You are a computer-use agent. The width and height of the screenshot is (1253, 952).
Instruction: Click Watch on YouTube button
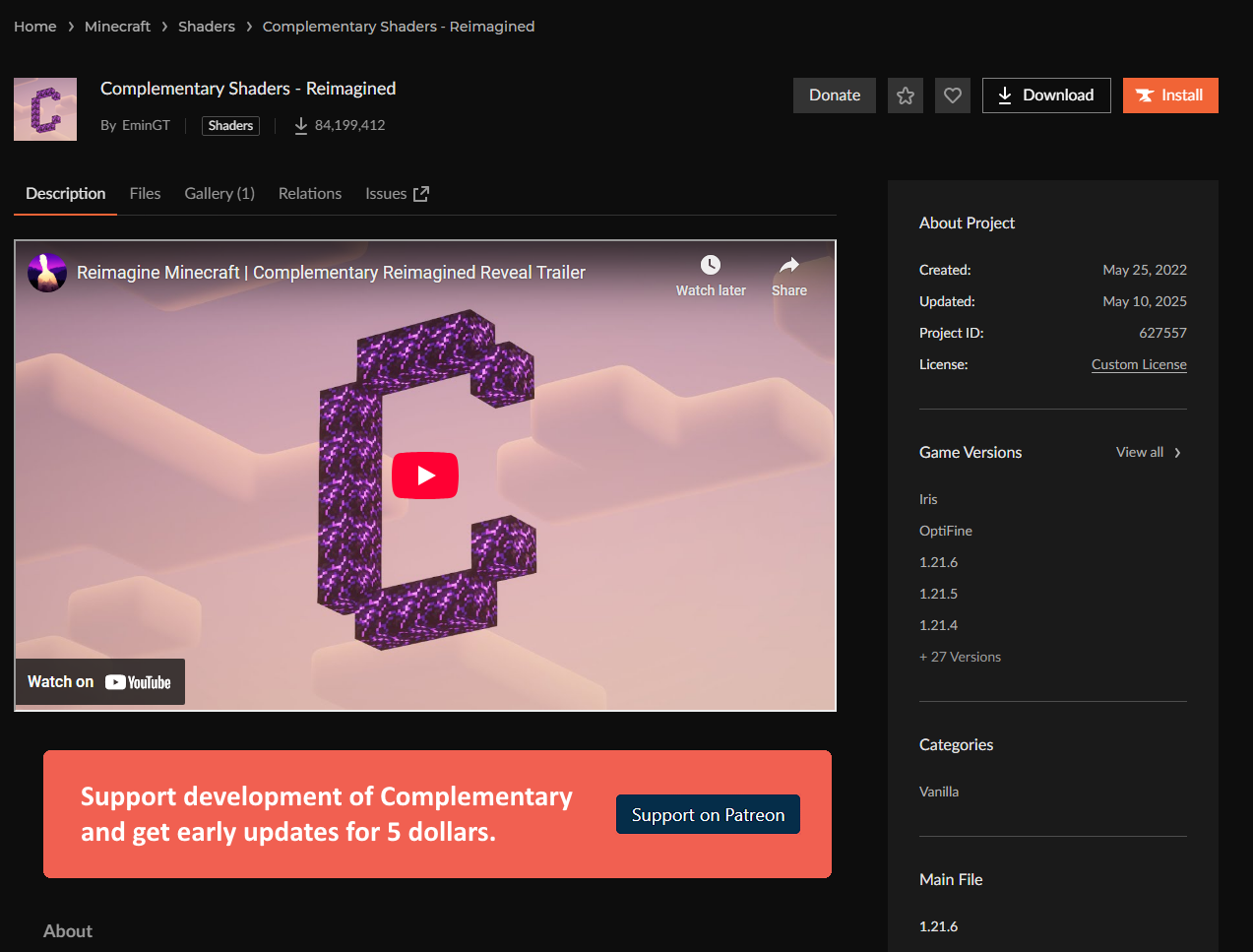[x=99, y=682]
